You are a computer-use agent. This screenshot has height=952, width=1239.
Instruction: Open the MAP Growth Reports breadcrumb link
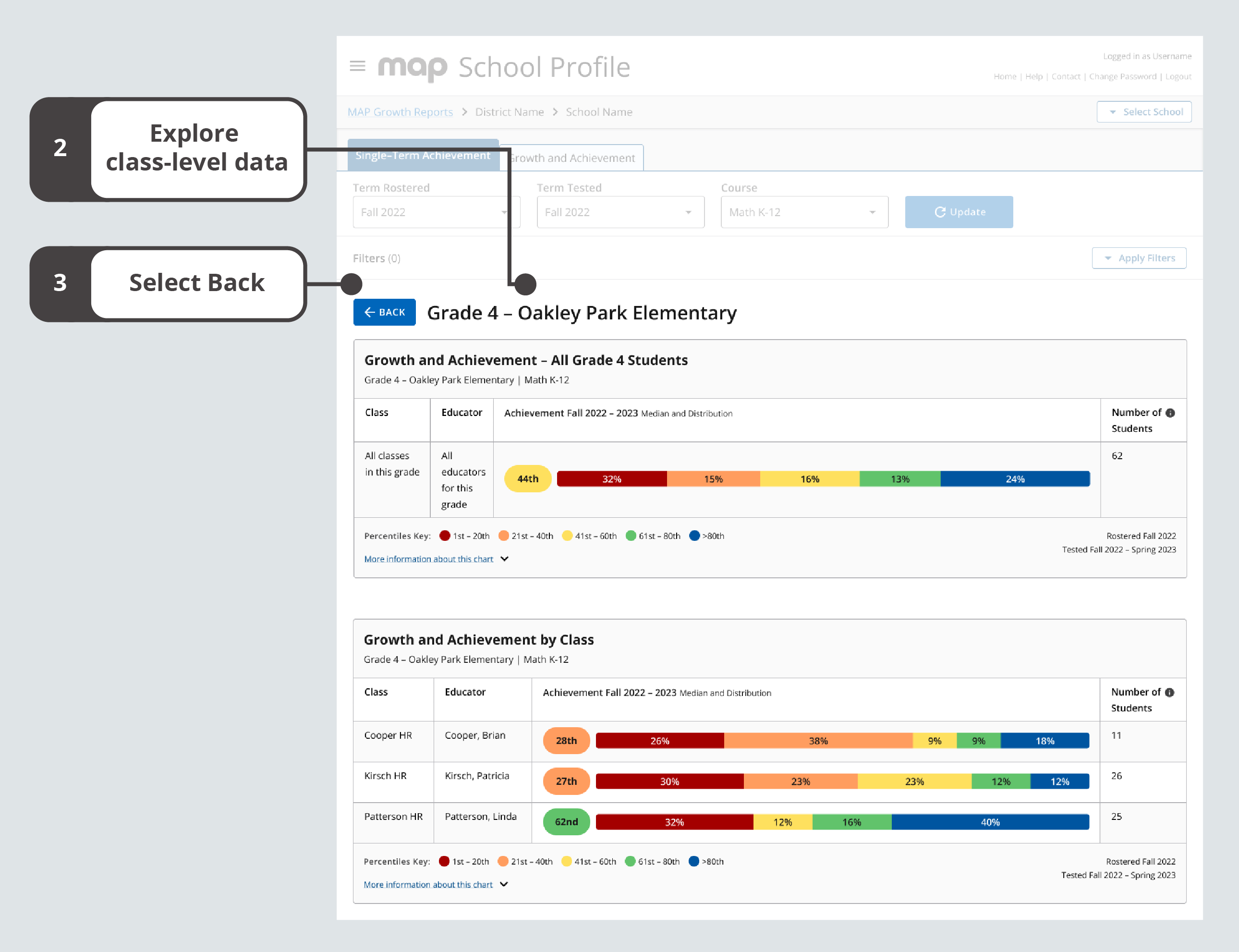tap(400, 111)
